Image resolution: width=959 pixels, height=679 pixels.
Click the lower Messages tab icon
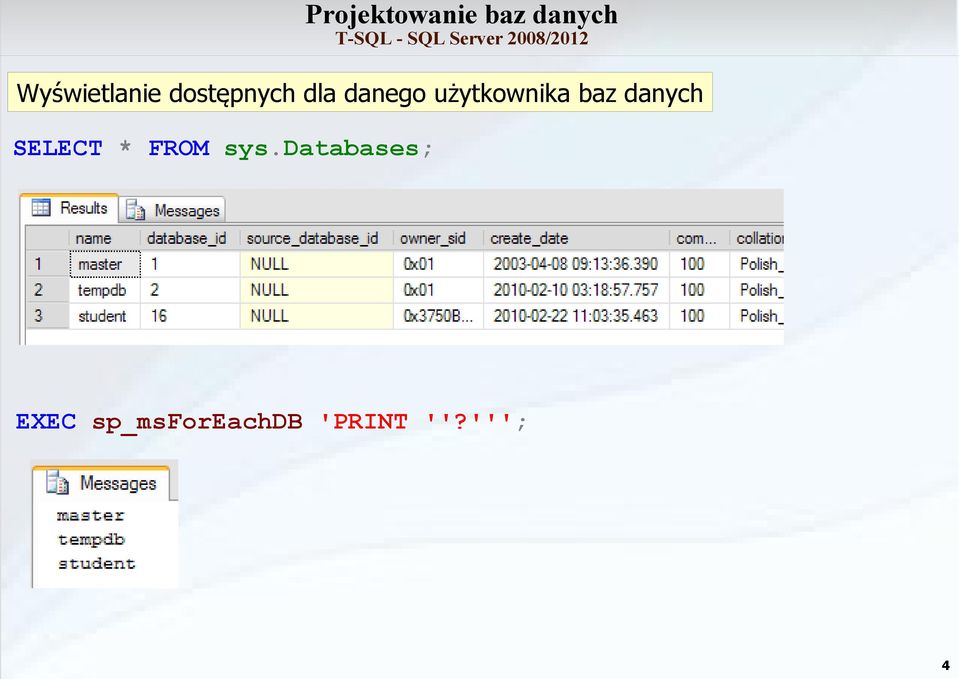point(57,483)
